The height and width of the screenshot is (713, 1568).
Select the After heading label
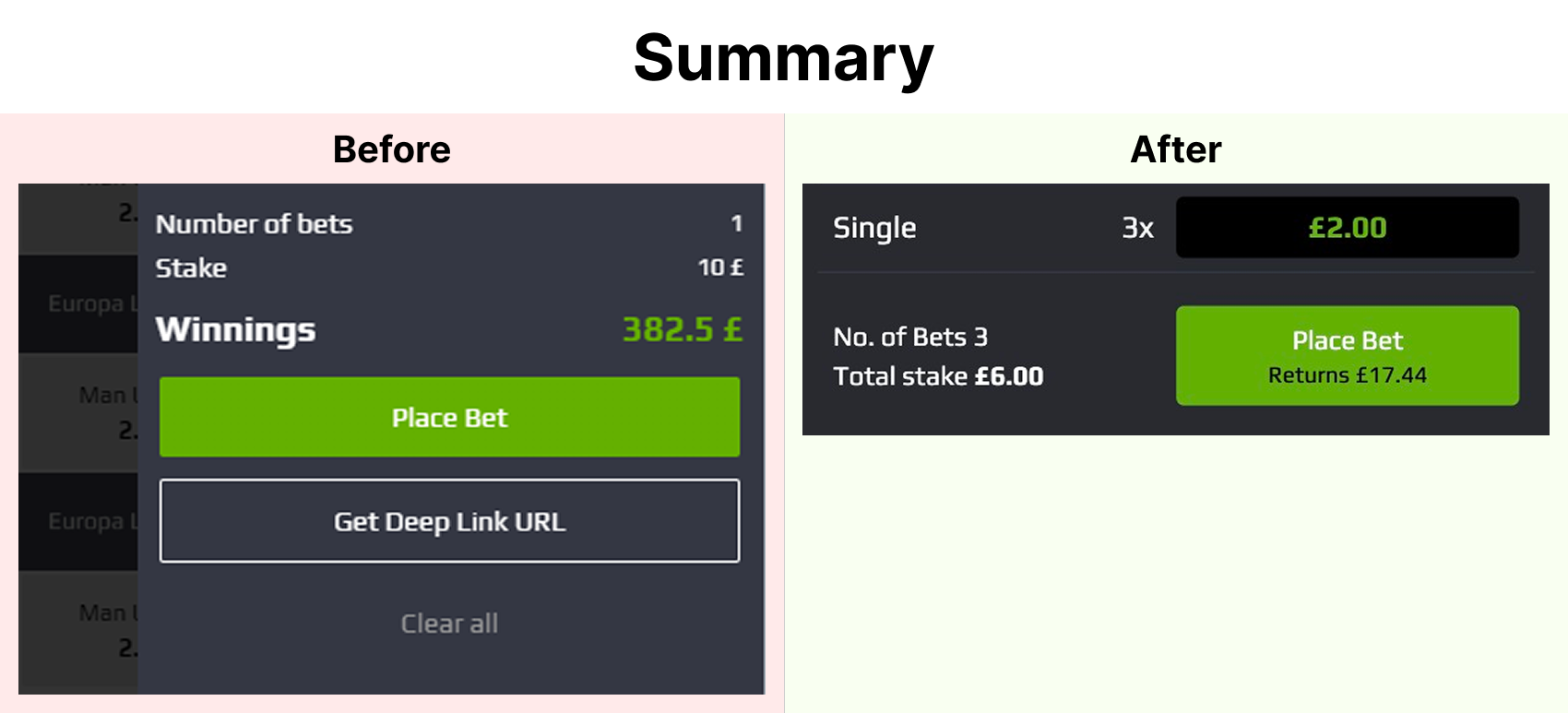tap(1176, 149)
